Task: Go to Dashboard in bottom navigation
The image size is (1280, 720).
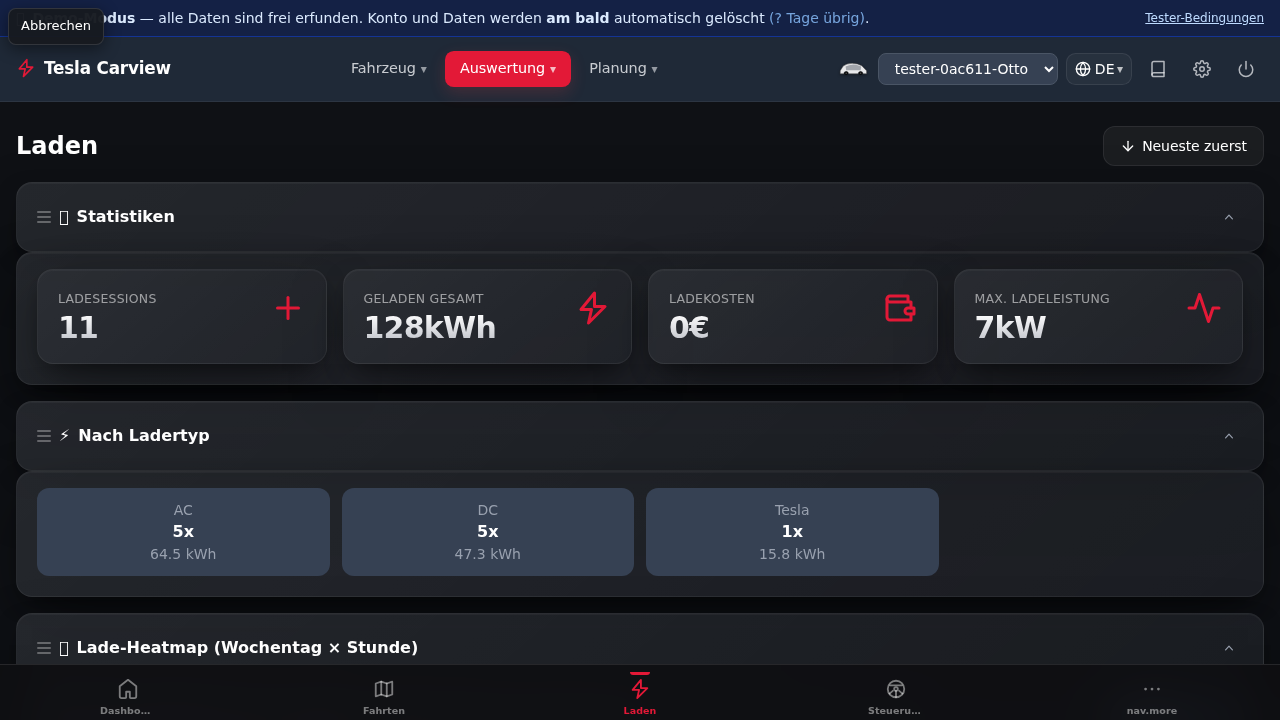Action: point(128,696)
